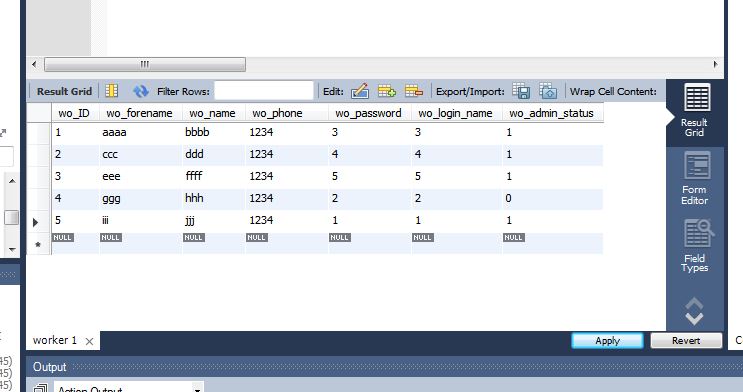Click the wo_login_name cell in the eee row
Viewport: 743px width, 392px height.
(x=456, y=176)
